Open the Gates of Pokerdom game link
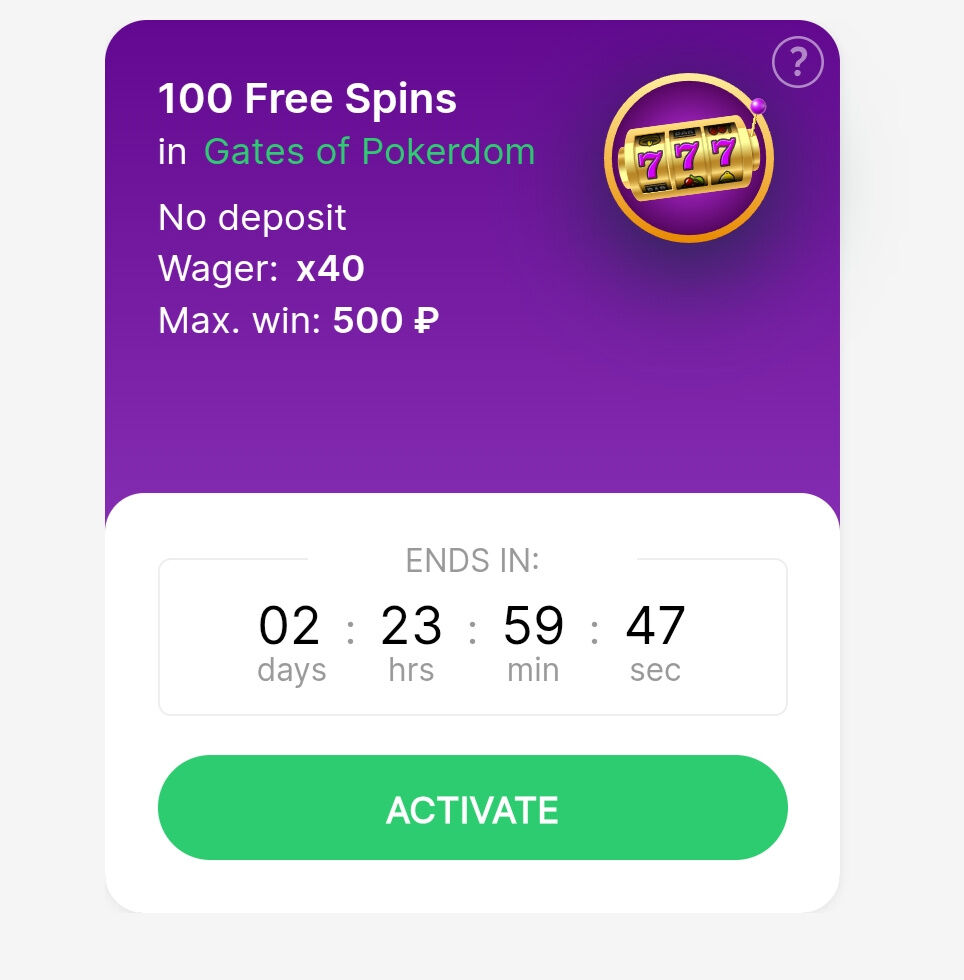964x980 pixels. point(369,152)
